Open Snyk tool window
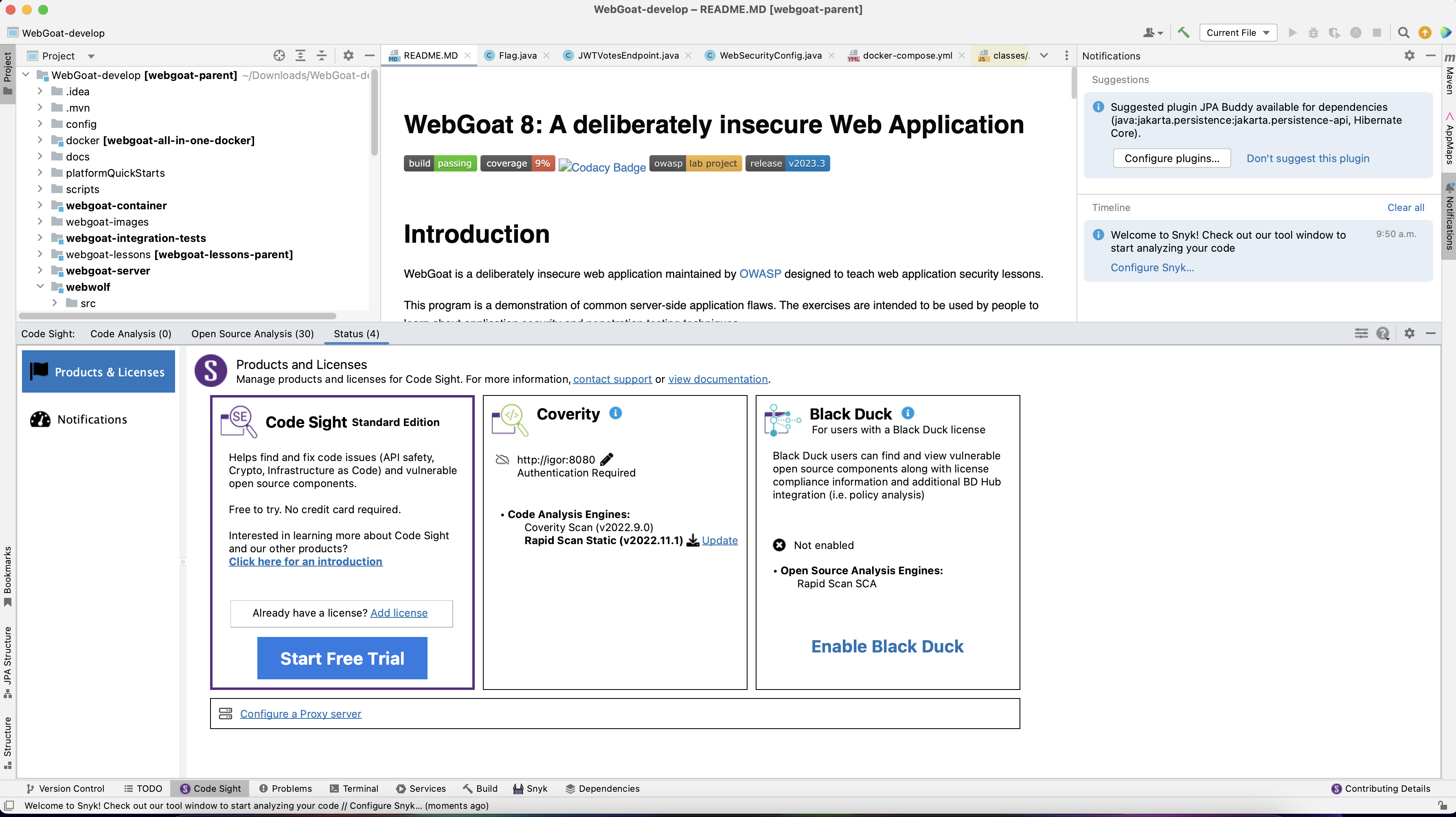This screenshot has height=817, width=1456. (530, 789)
